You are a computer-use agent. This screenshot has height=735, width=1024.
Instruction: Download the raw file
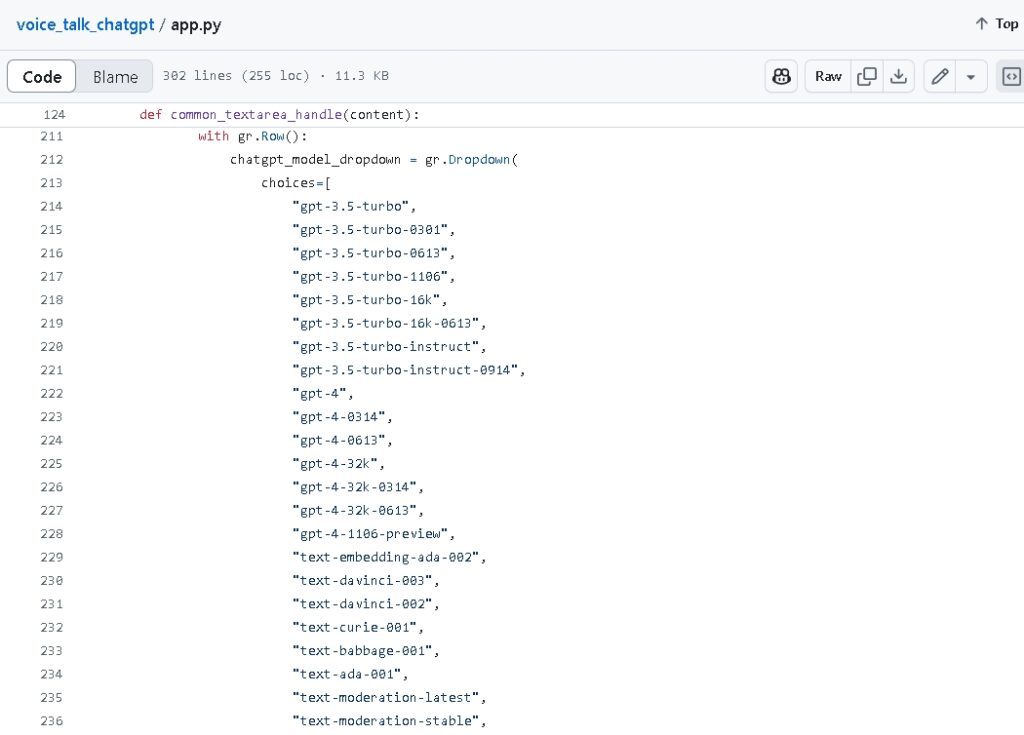pos(898,76)
